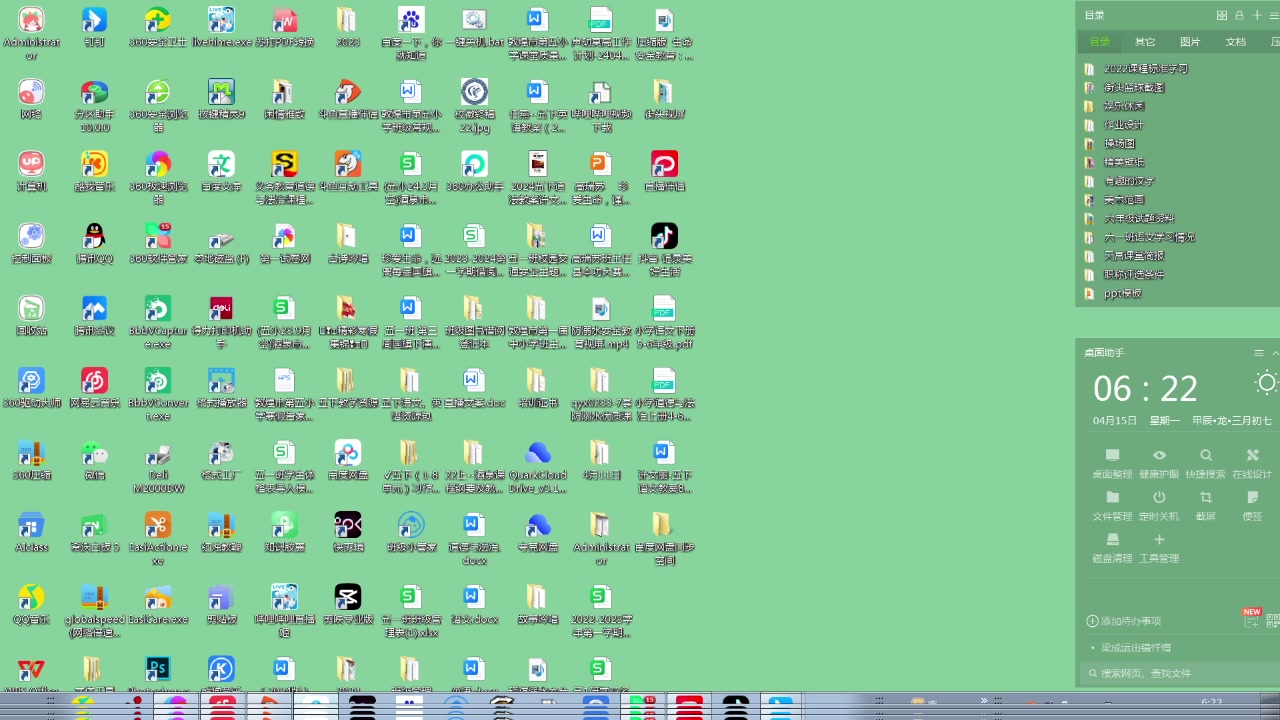This screenshot has width=1280, height=720.
Task: Launch 分区助手 10.0.0
Action: [x=94, y=106]
